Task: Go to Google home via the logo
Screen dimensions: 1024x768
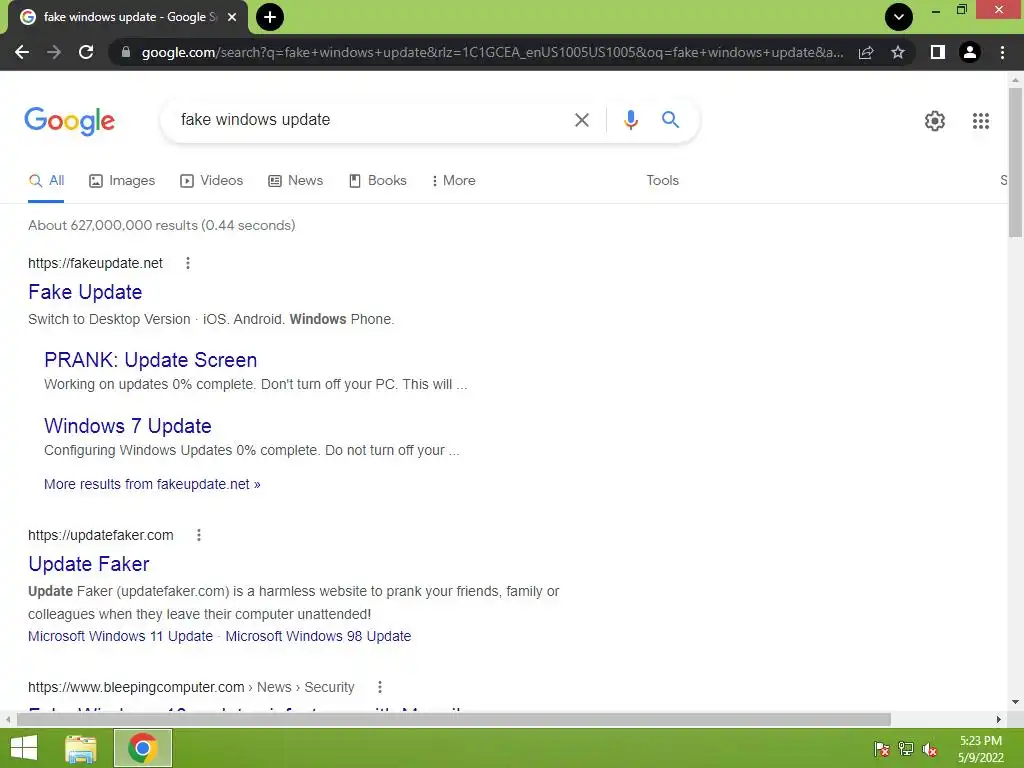Action: tap(69, 121)
